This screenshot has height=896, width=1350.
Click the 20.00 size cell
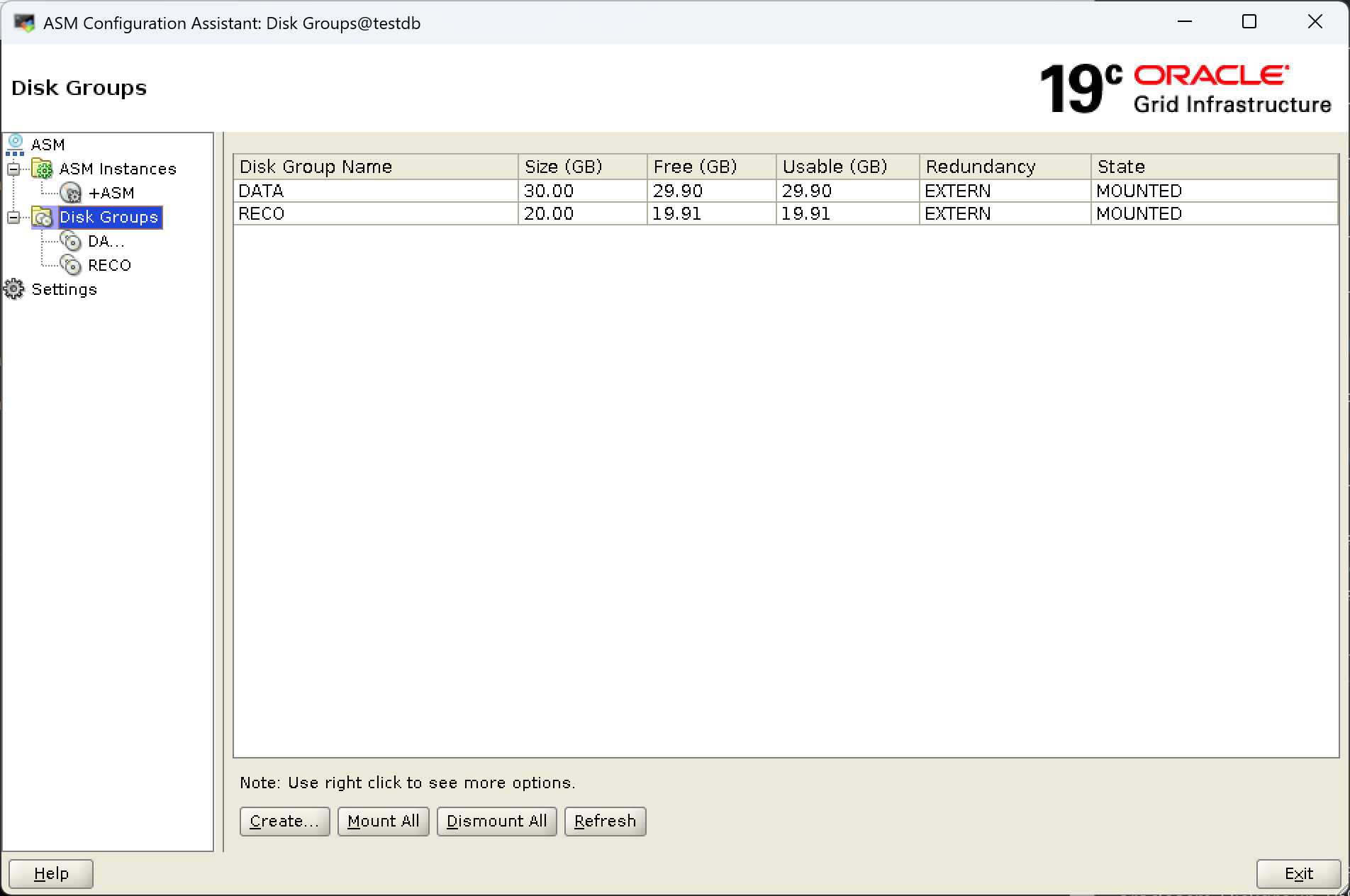coord(583,213)
